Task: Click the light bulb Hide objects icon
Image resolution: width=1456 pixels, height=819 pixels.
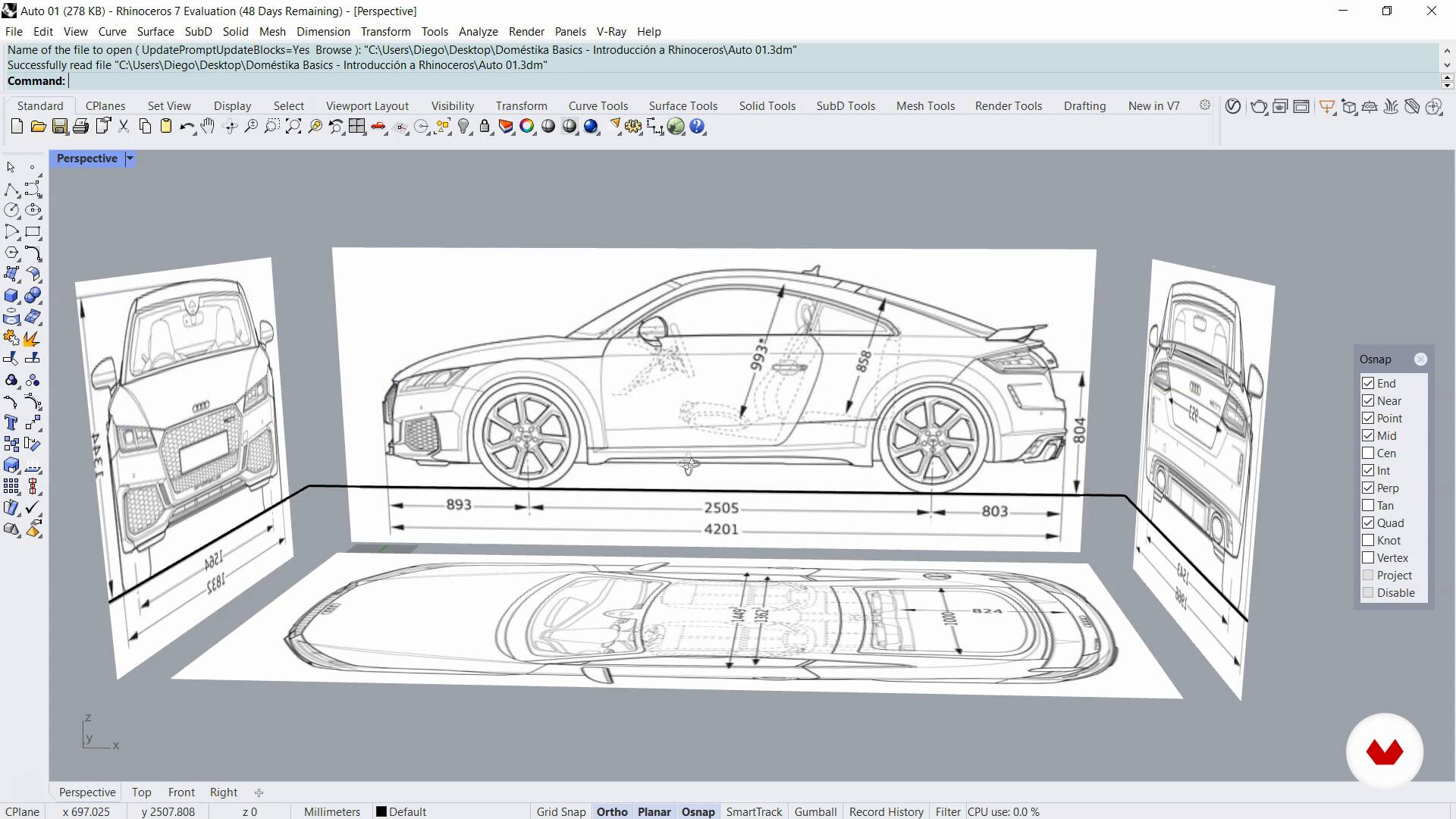Action: [x=464, y=127]
